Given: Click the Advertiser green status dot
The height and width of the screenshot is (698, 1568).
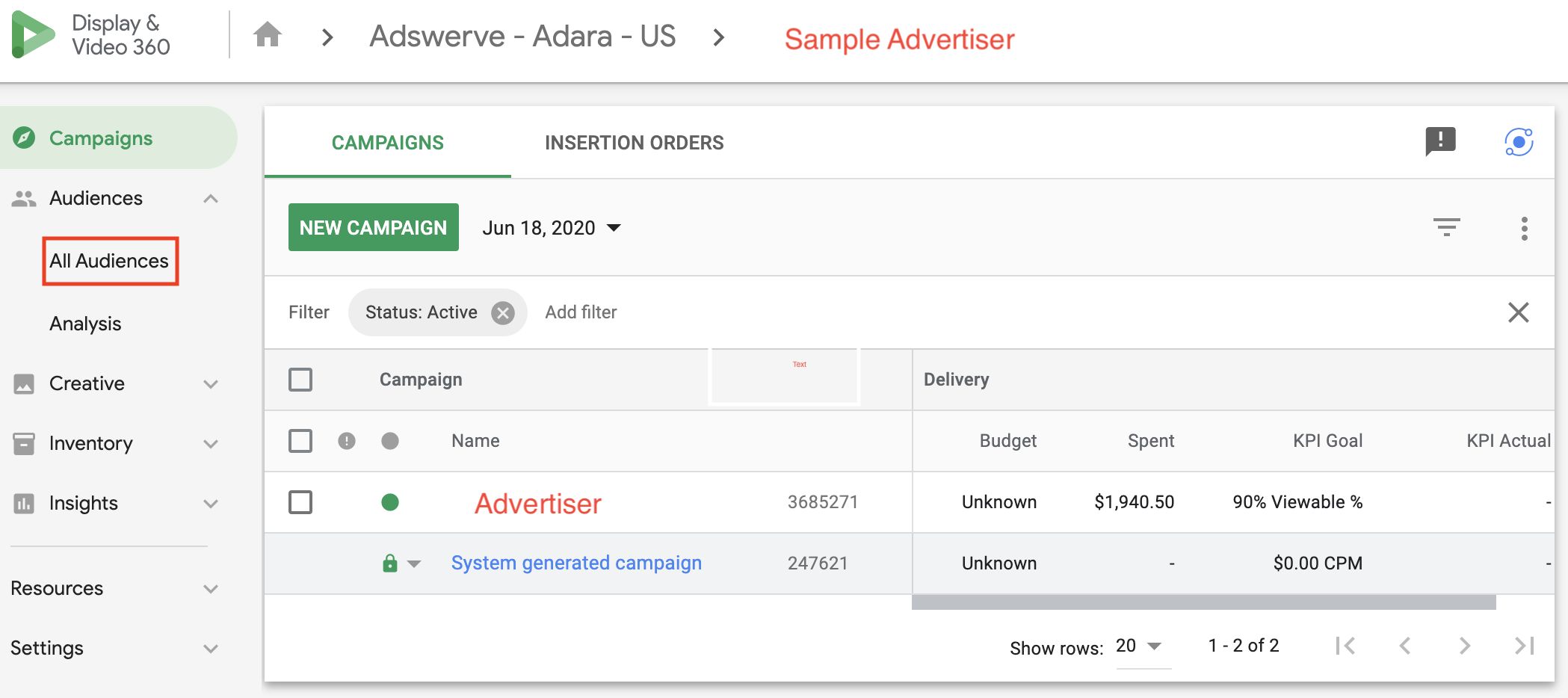Looking at the screenshot, I should 390,502.
